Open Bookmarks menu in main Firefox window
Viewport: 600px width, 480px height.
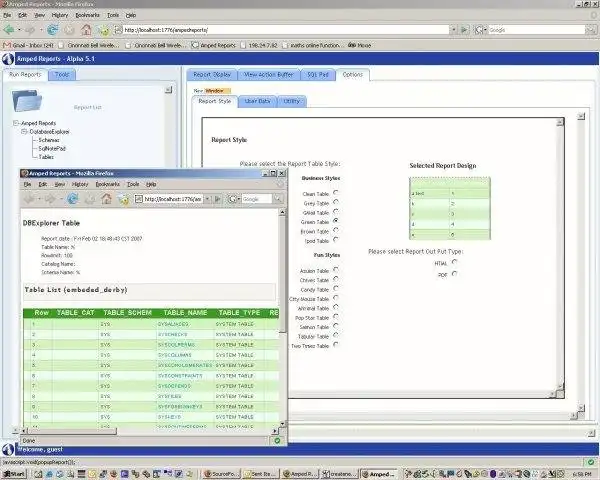click(87, 15)
